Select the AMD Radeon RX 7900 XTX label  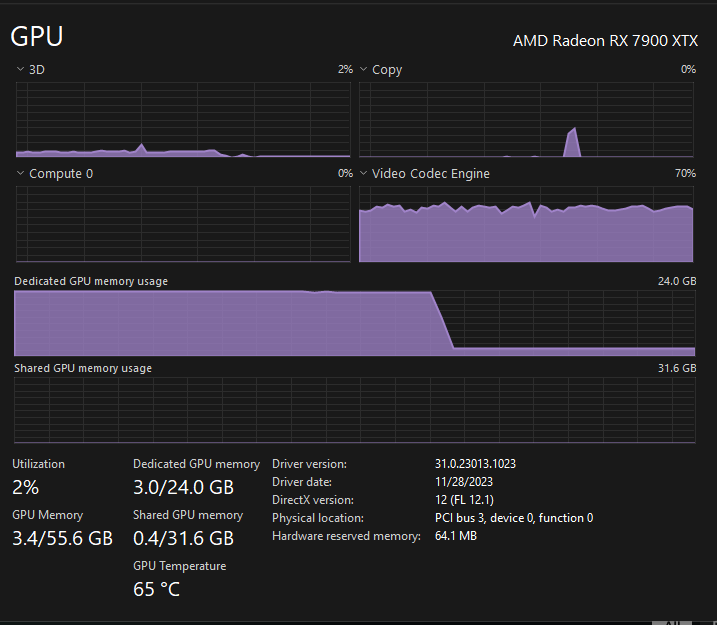tap(605, 41)
